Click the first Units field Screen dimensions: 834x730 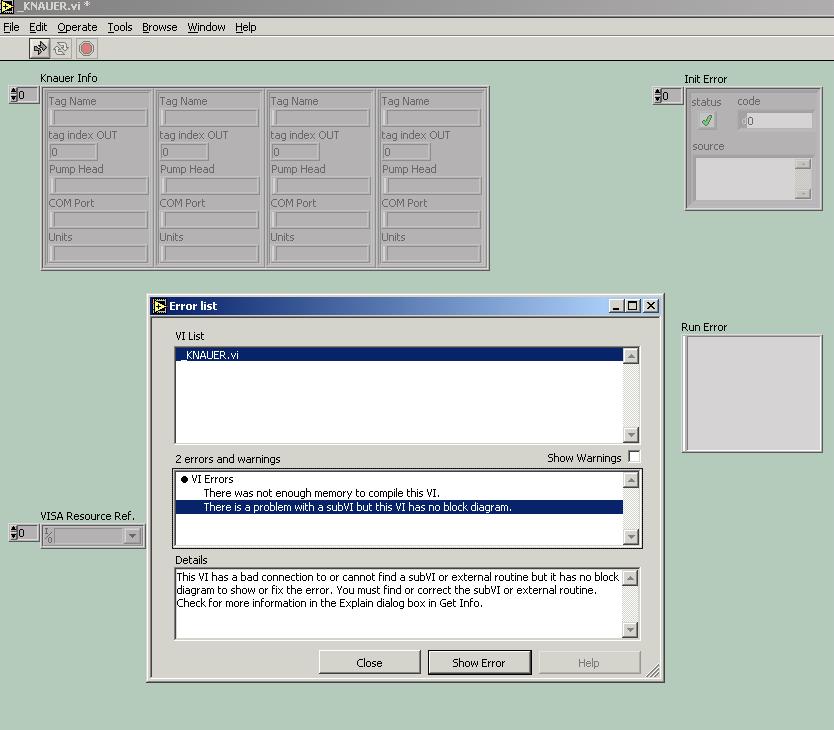point(99,254)
